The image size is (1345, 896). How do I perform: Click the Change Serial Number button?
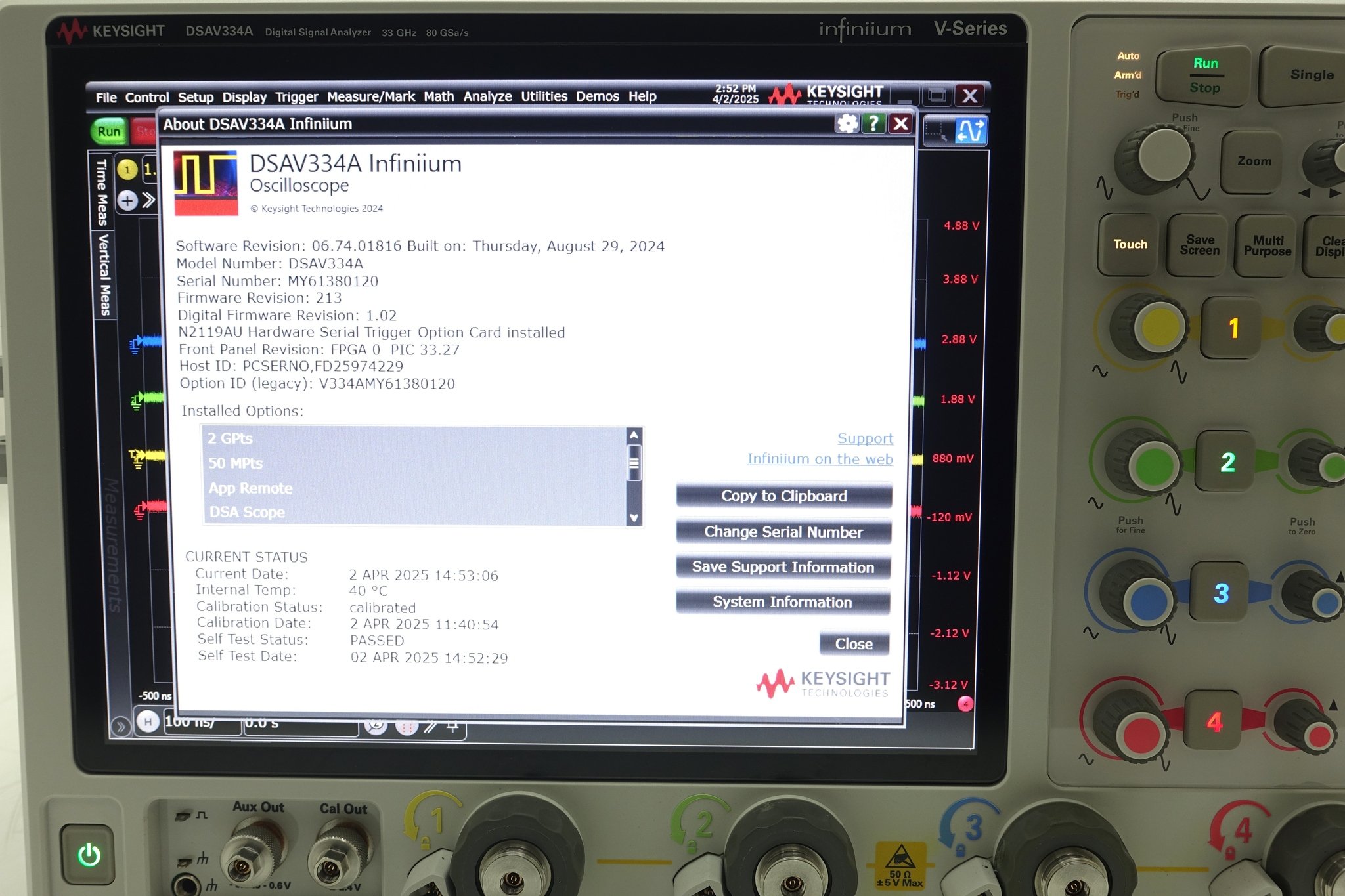click(x=783, y=532)
